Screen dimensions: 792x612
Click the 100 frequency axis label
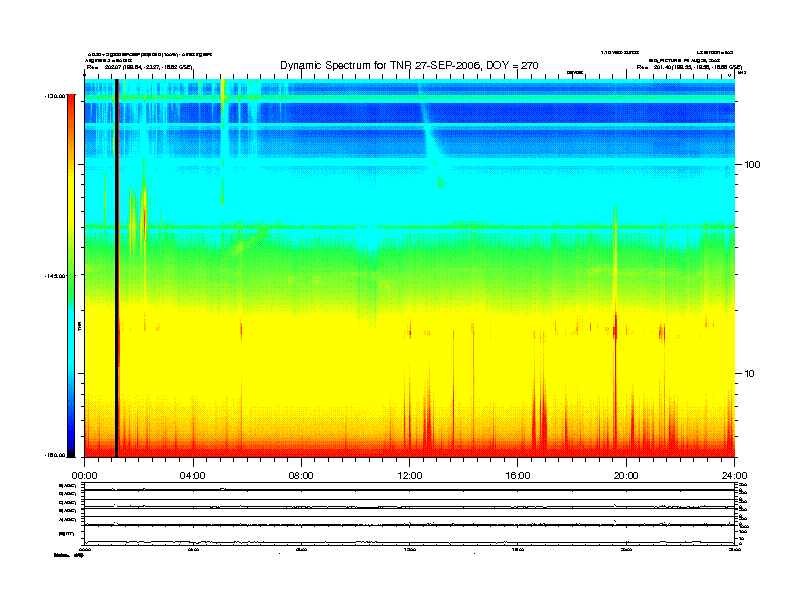(x=752, y=165)
